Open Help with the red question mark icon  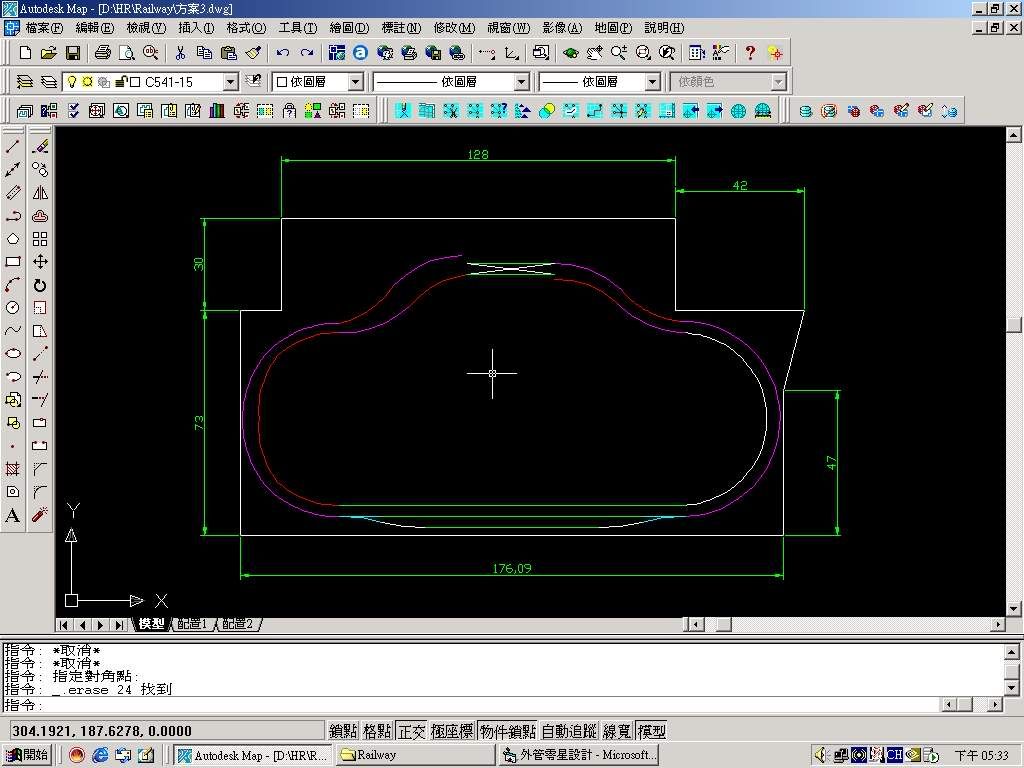click(x=750, y=53)
